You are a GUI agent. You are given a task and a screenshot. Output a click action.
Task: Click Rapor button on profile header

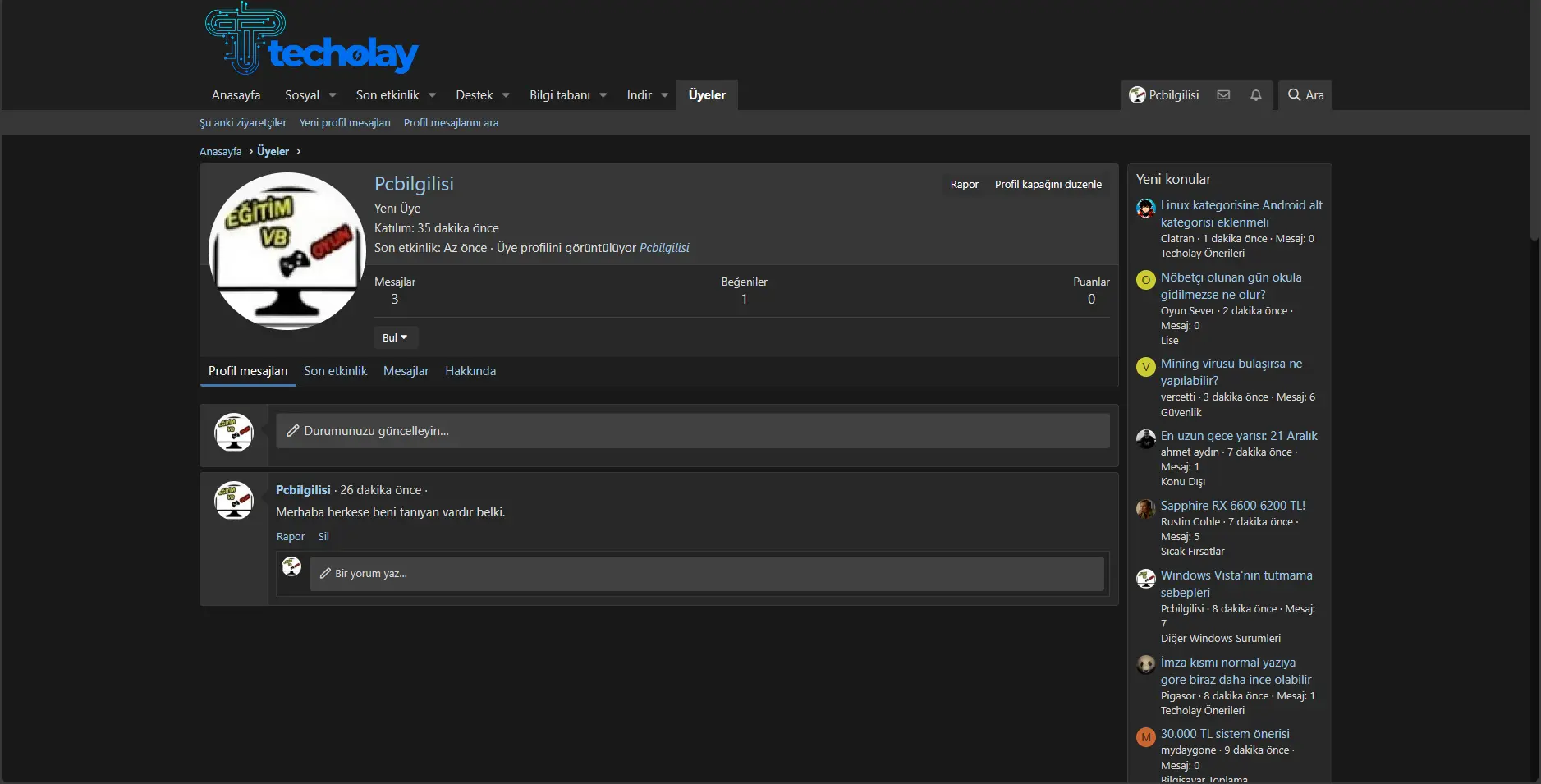click(964, 184)
